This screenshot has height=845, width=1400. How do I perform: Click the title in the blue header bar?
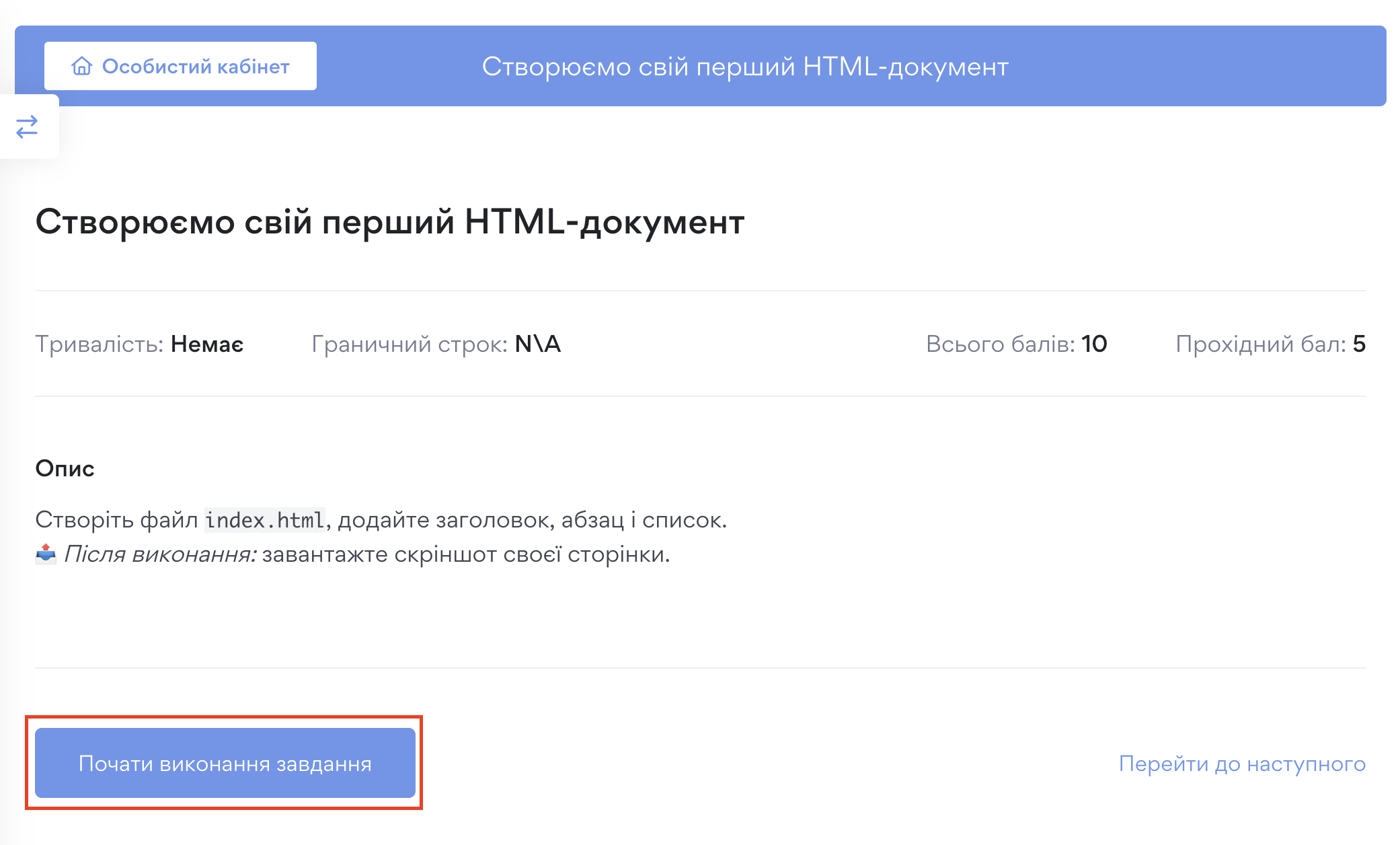746,67
